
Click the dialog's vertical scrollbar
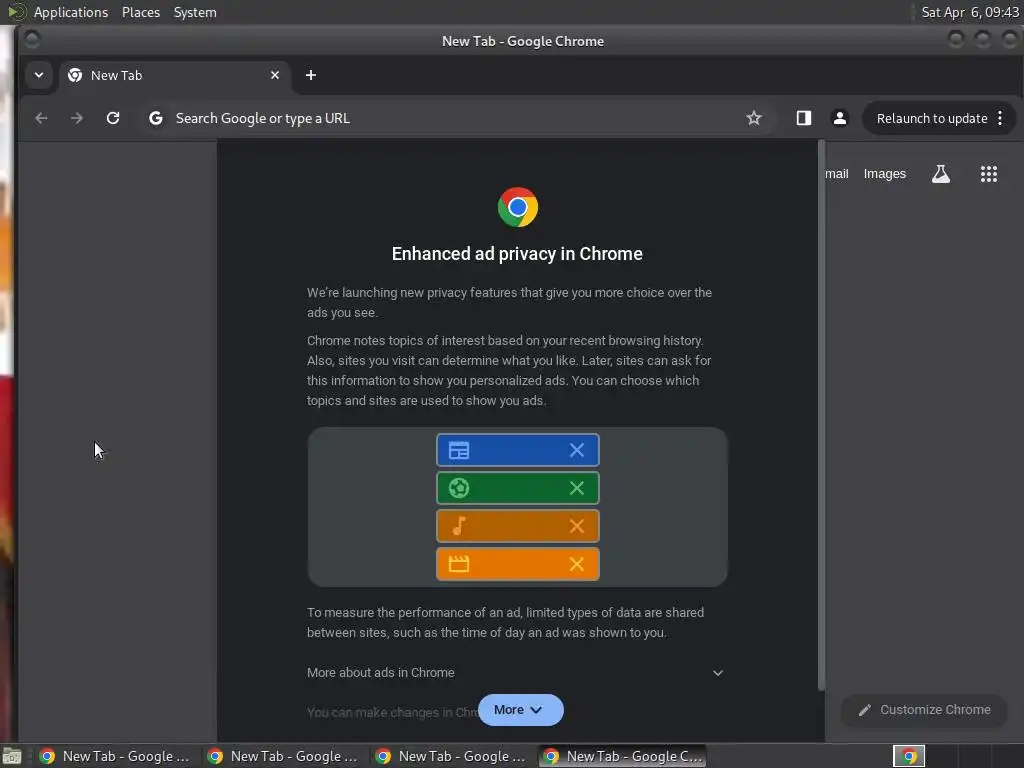click(822, 415)
